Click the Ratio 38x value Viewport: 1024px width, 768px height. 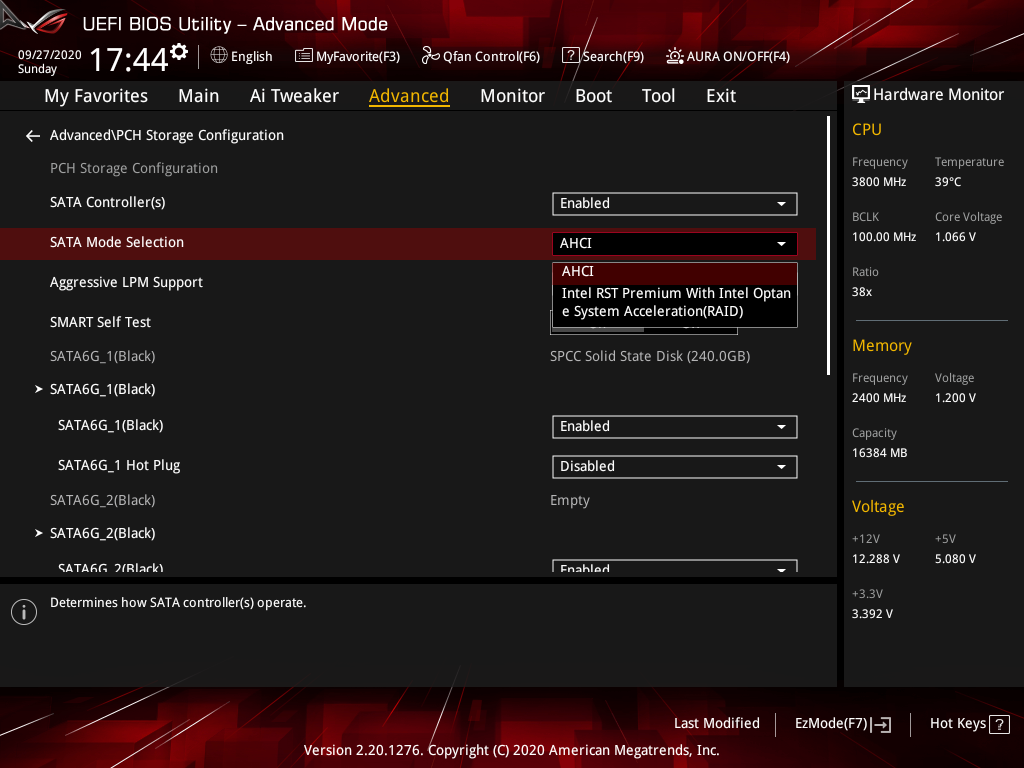click(861, 293)
